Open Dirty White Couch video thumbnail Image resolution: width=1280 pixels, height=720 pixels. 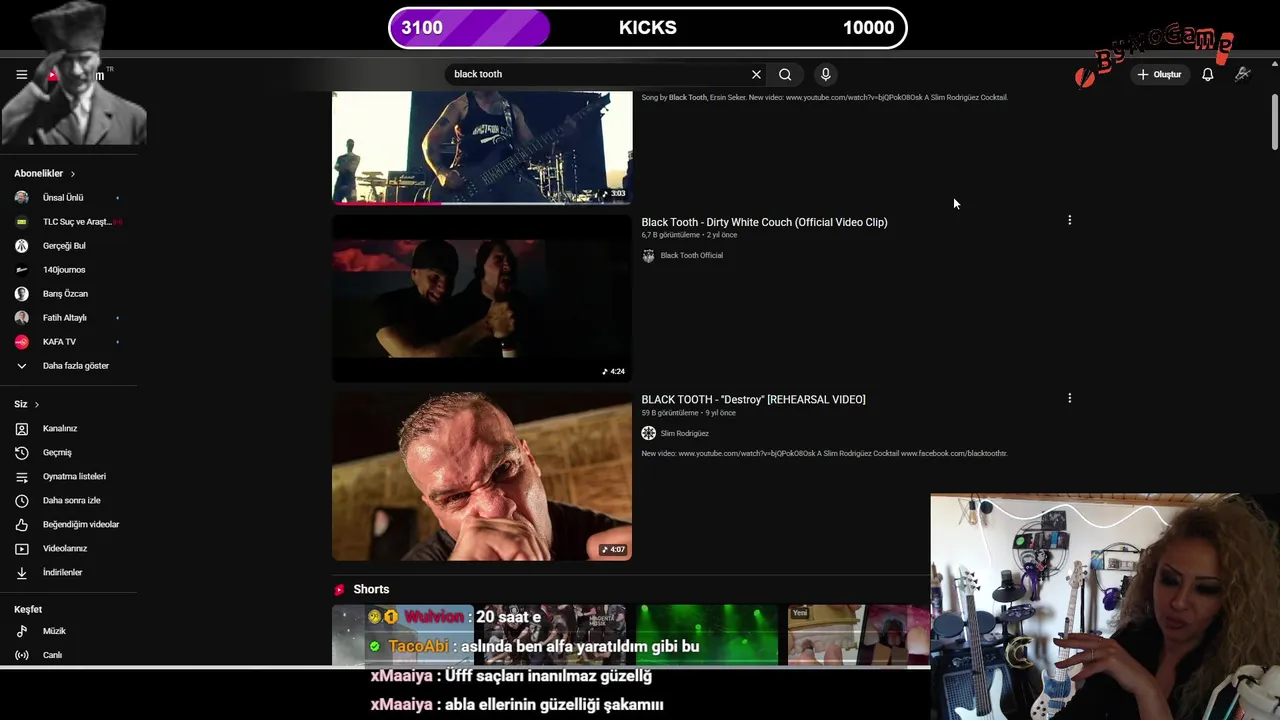click(x=482, y=298)
